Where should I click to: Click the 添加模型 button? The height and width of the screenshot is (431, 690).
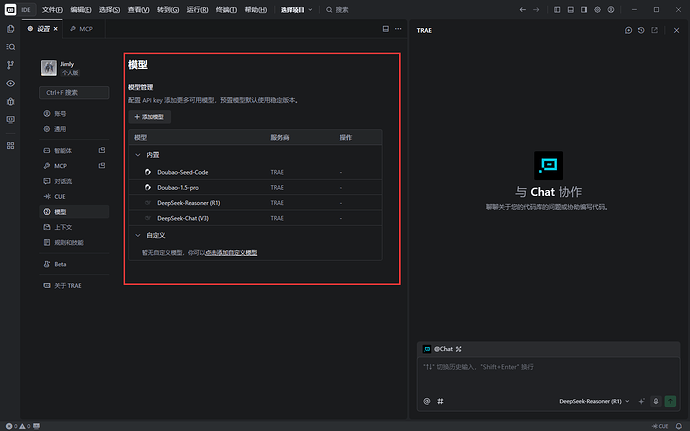(149, 117)
